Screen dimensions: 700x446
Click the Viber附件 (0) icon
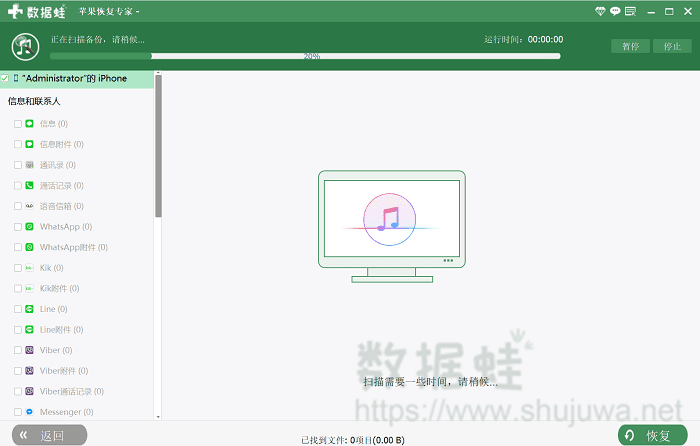pyautogui.click(x=29, y=371)
